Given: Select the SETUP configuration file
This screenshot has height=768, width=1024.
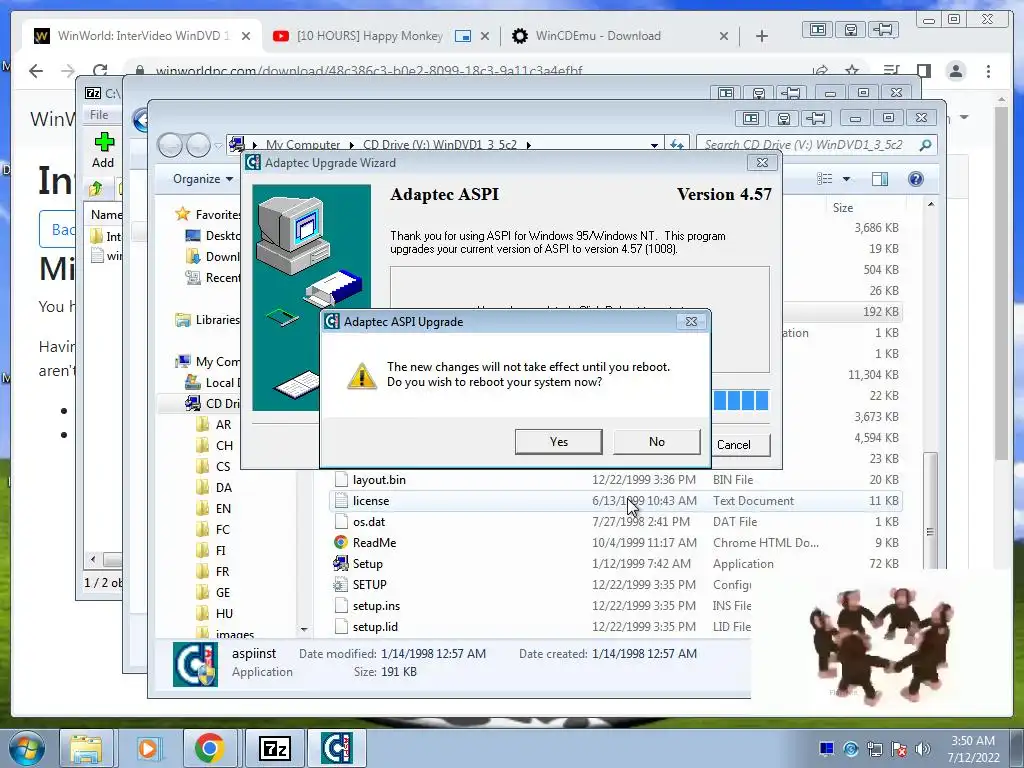Looking at the screenshot, I should click(x=542, y=584).
